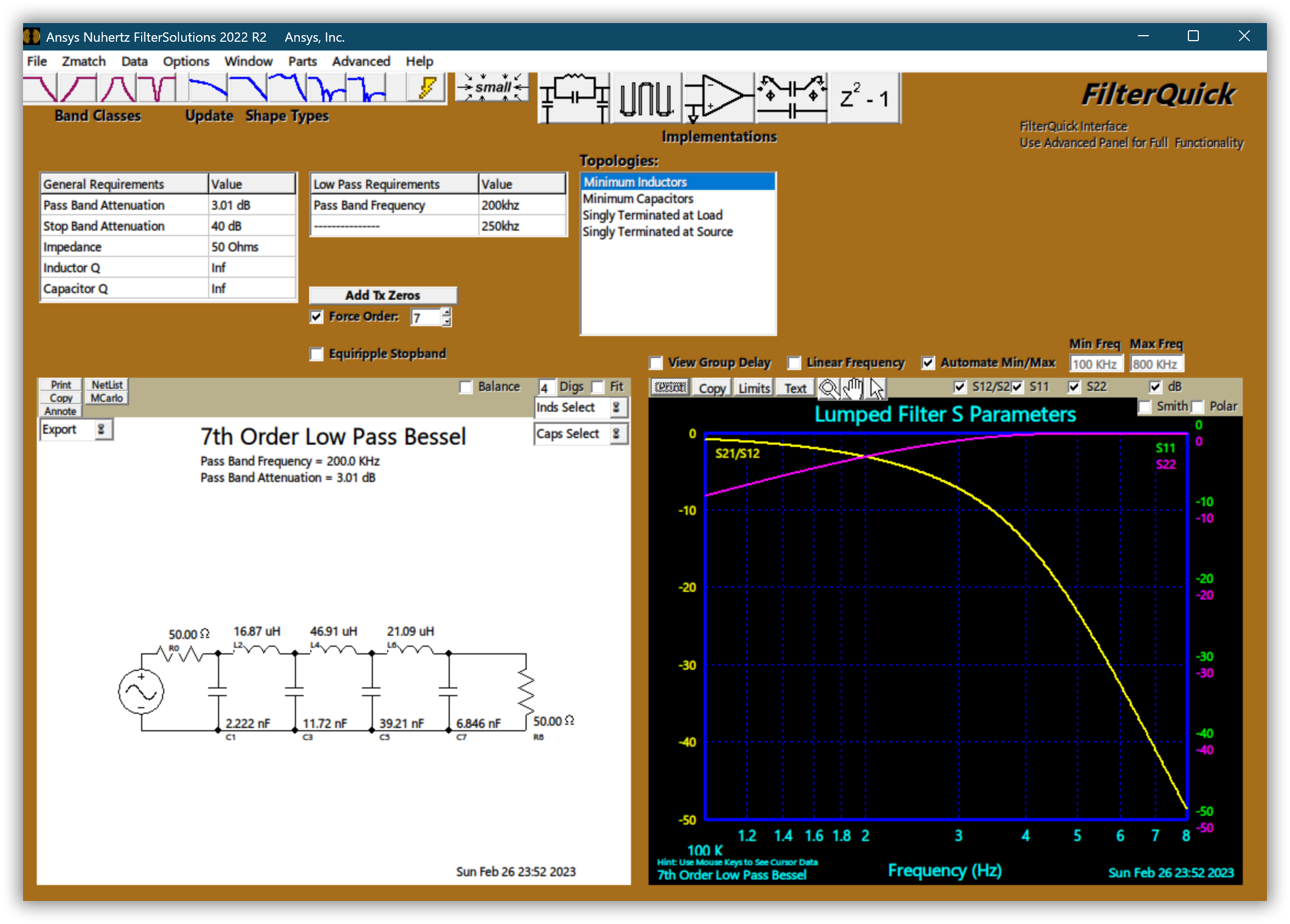Check the Polar plot checkbox
Image resolution: width=1290 pixels, height=924 pixels.
[x=1197, y=407]
